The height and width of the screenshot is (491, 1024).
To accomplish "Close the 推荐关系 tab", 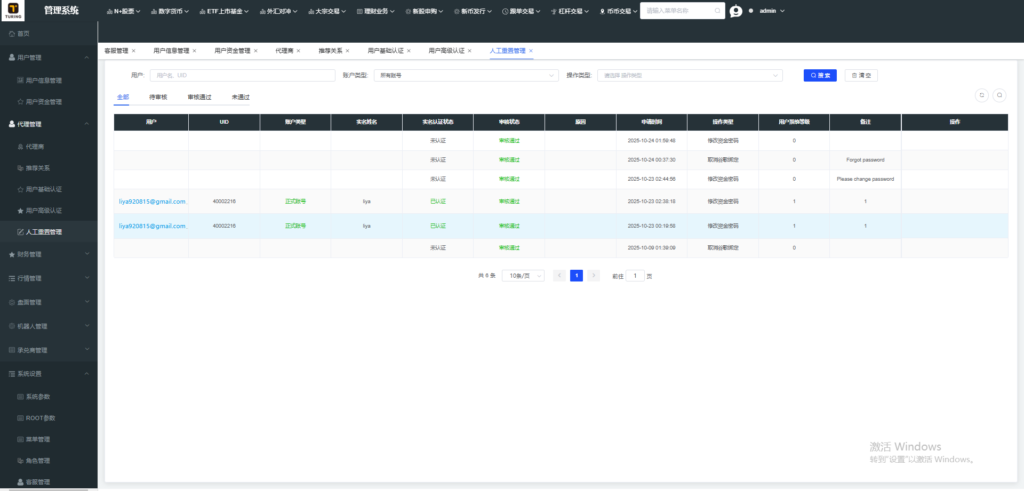I will click(347, 50).
